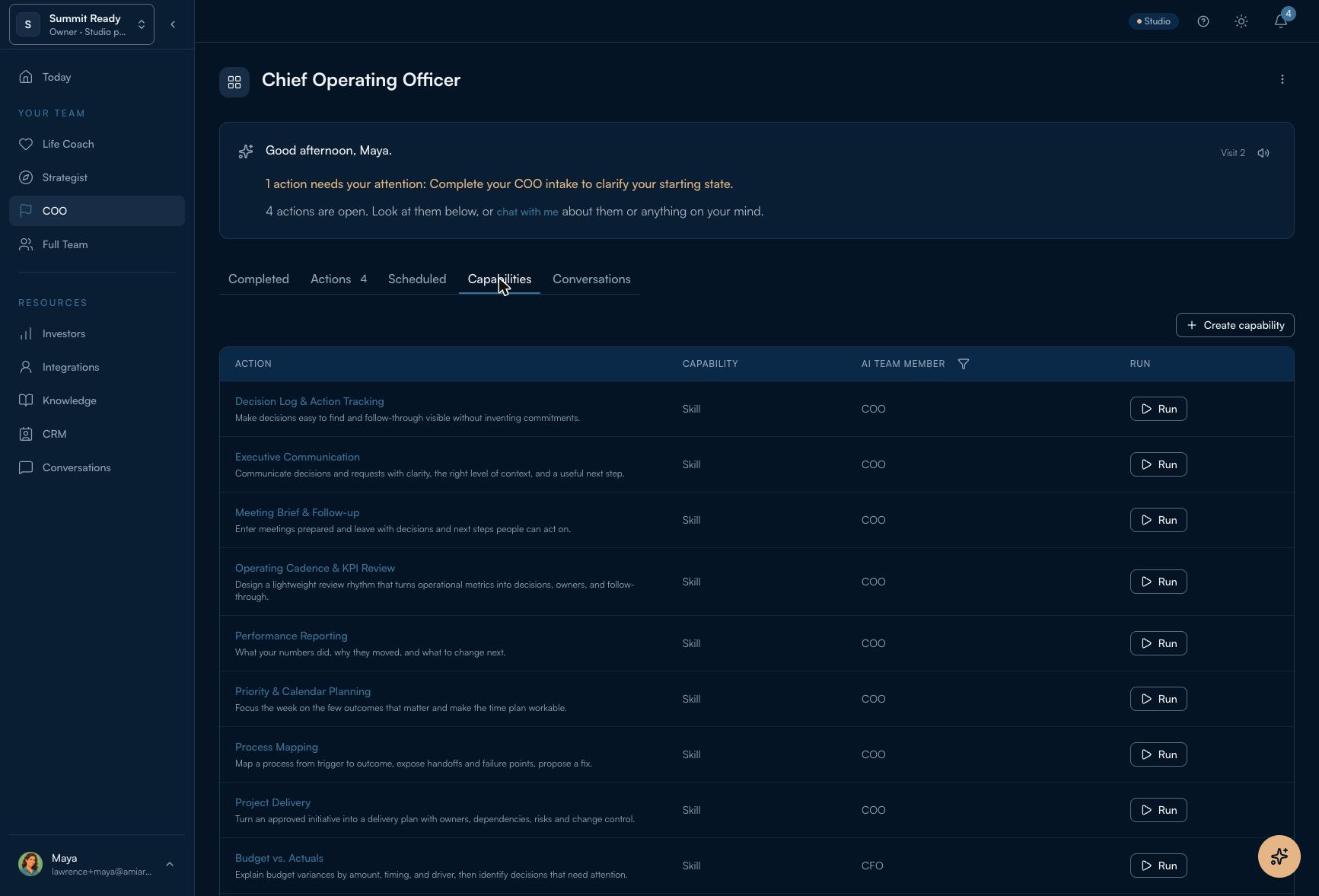Click the chat with me link
Image resolution: width=1319 pixels, height=896 pixels.
pos(527,212)
